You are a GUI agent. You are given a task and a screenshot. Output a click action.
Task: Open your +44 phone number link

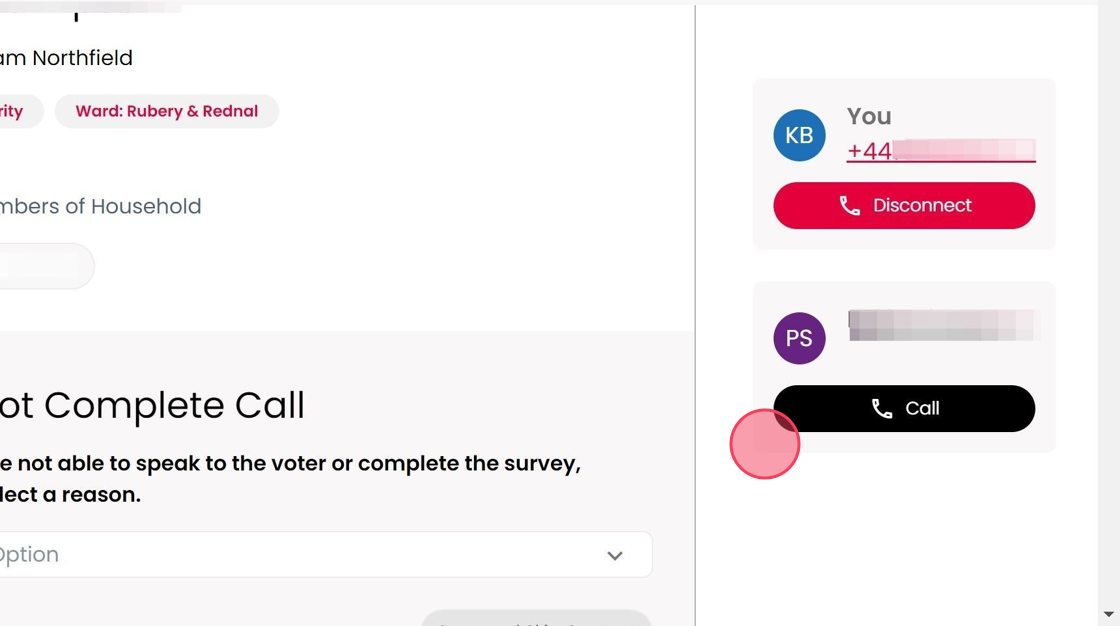[x=940, y=151]
